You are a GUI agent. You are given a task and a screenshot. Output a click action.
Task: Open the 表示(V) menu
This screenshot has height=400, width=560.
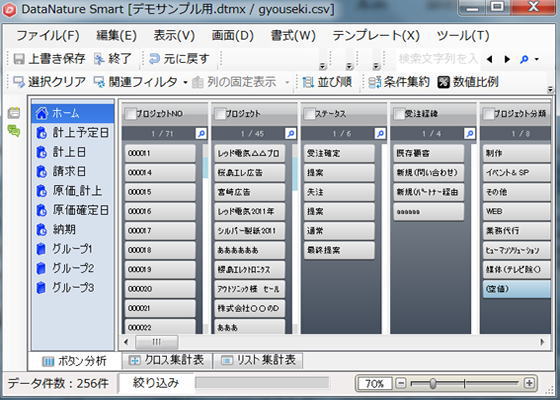tap(174, 36)
